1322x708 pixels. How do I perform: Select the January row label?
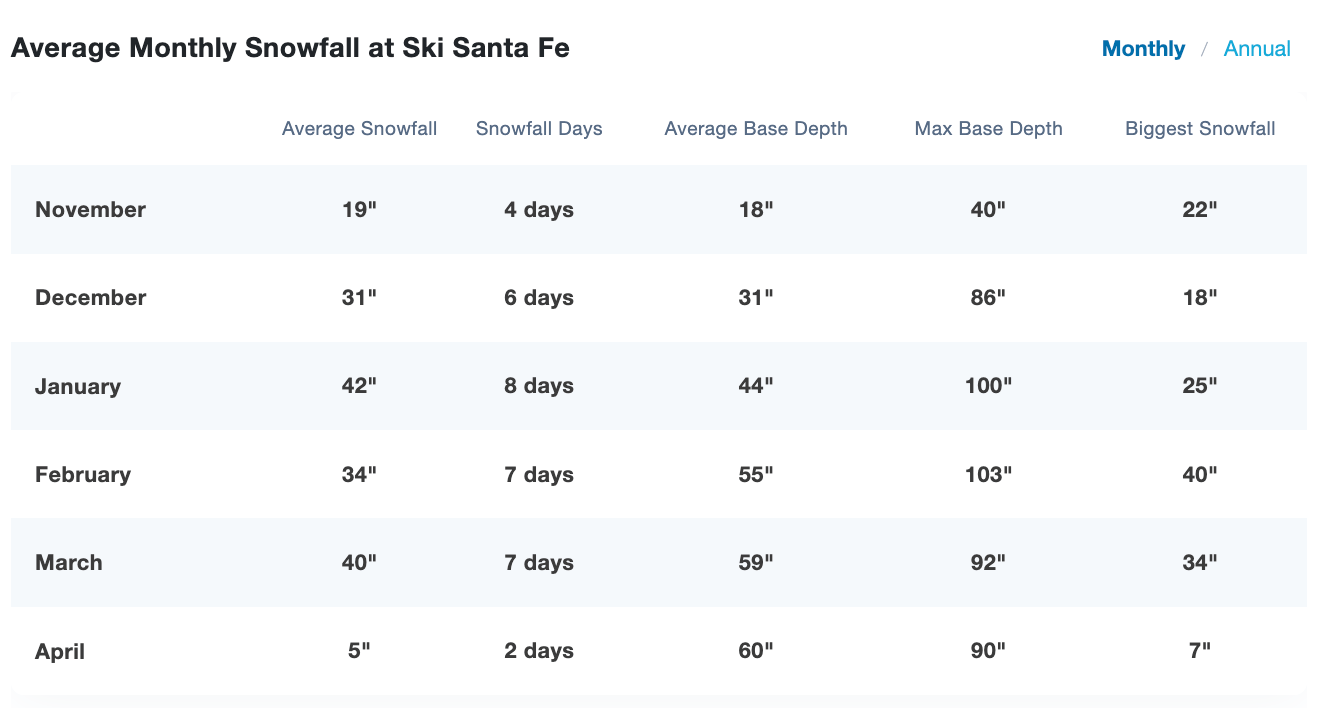click(77, 387)
